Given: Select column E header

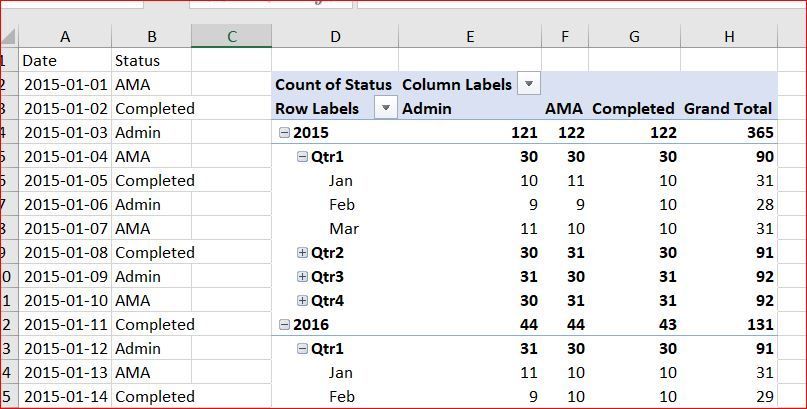Looking at the screenshot, I should coord(469,37).
